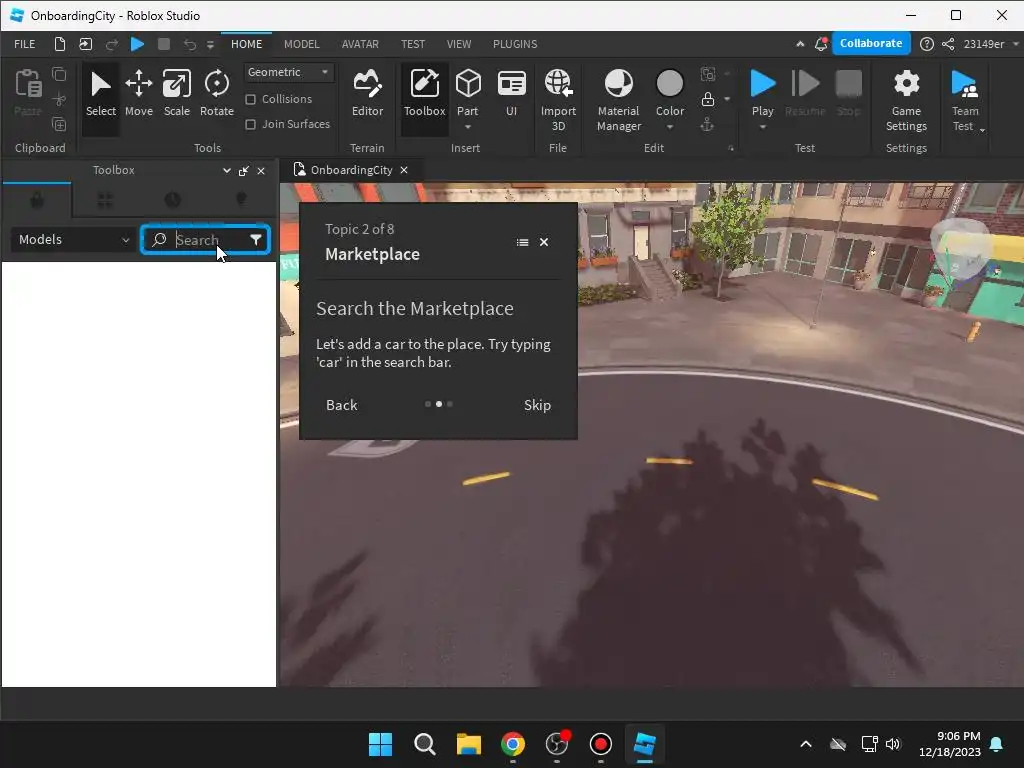Image resolution: width=1024 pixels, height=768 pixels.
Task: Click Back in the tutorial popup
Action: (342, 405)
